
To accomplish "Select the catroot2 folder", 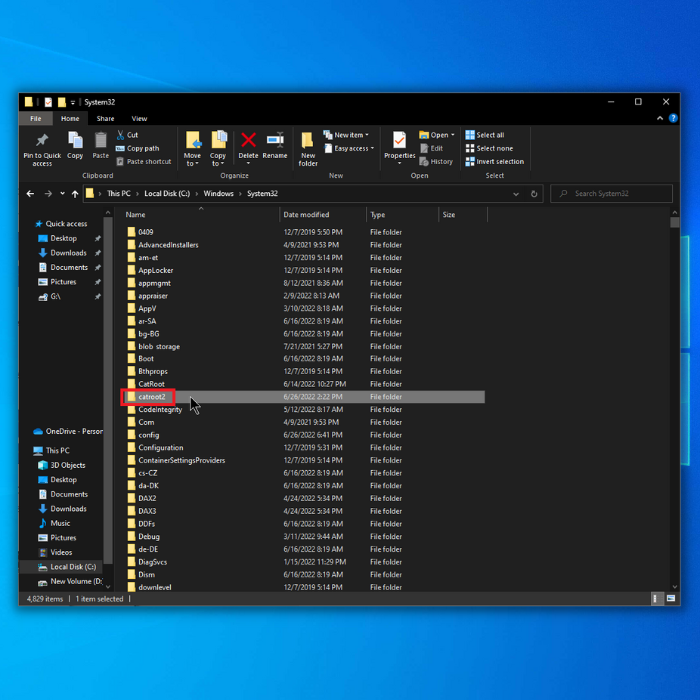I will point(304,397).
